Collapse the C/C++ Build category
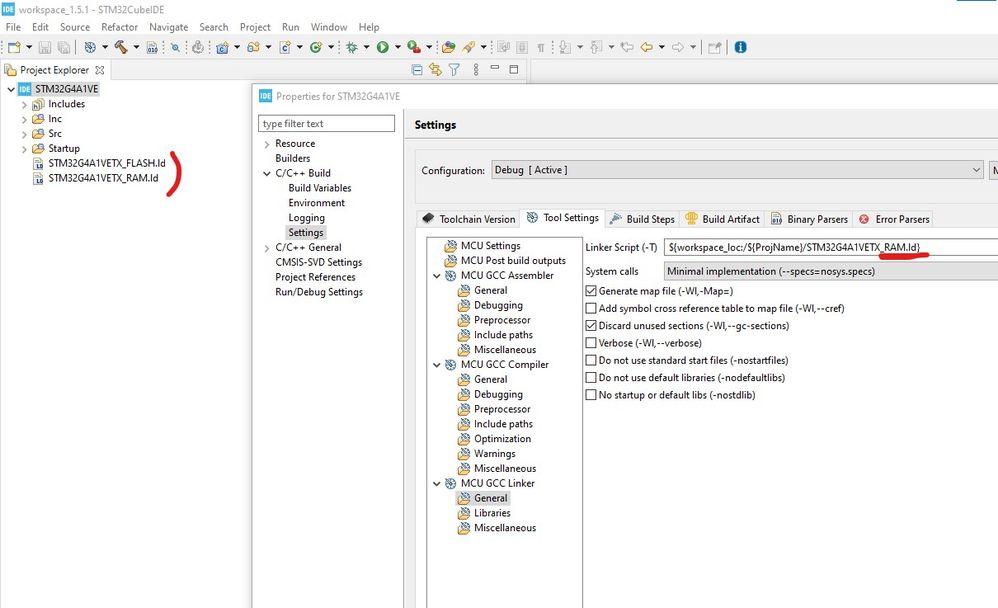Image resolution: width=998 pixels, height=608 pixels. 267,173
